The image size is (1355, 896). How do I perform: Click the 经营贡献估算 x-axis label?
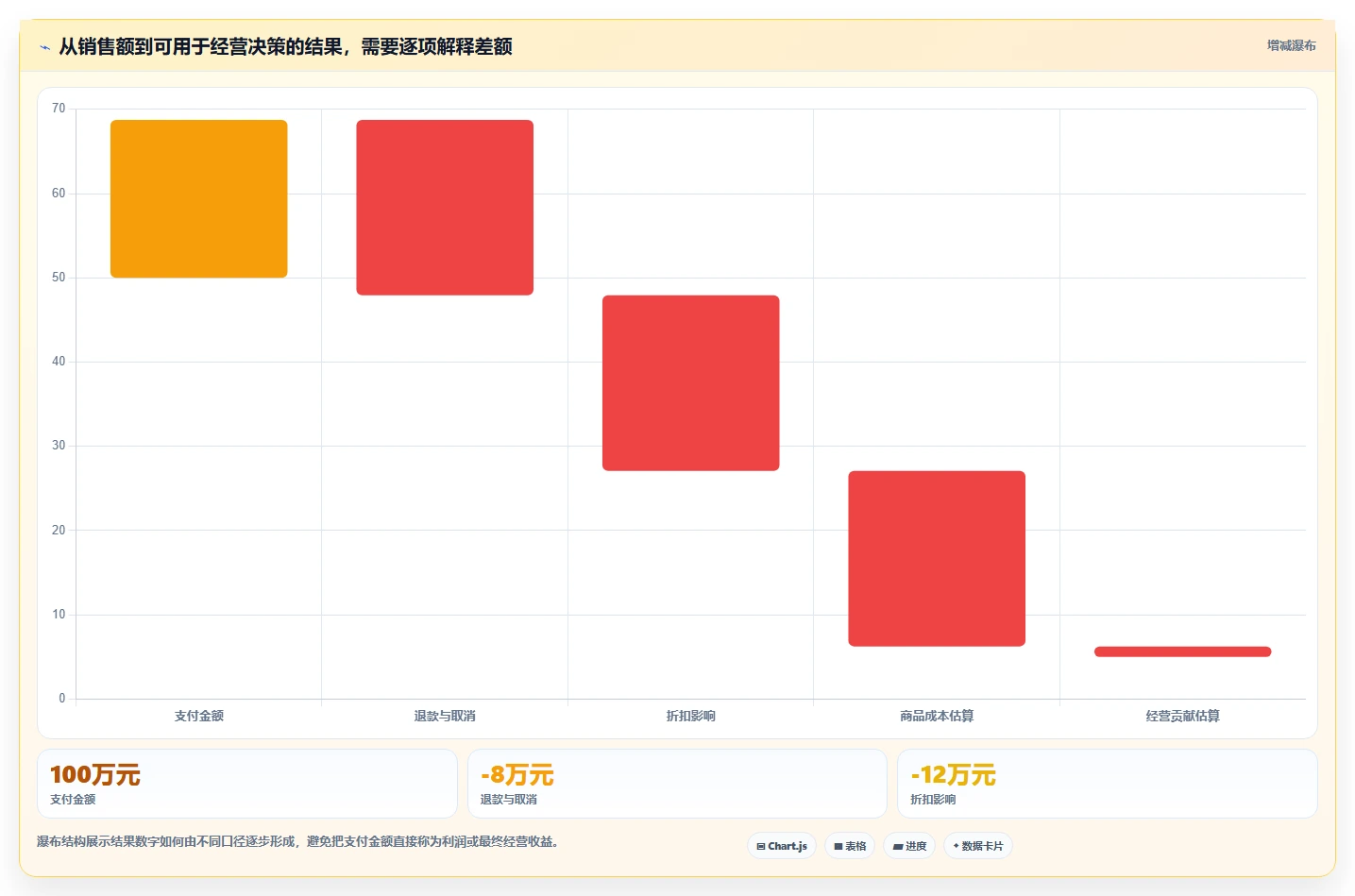1182,716
